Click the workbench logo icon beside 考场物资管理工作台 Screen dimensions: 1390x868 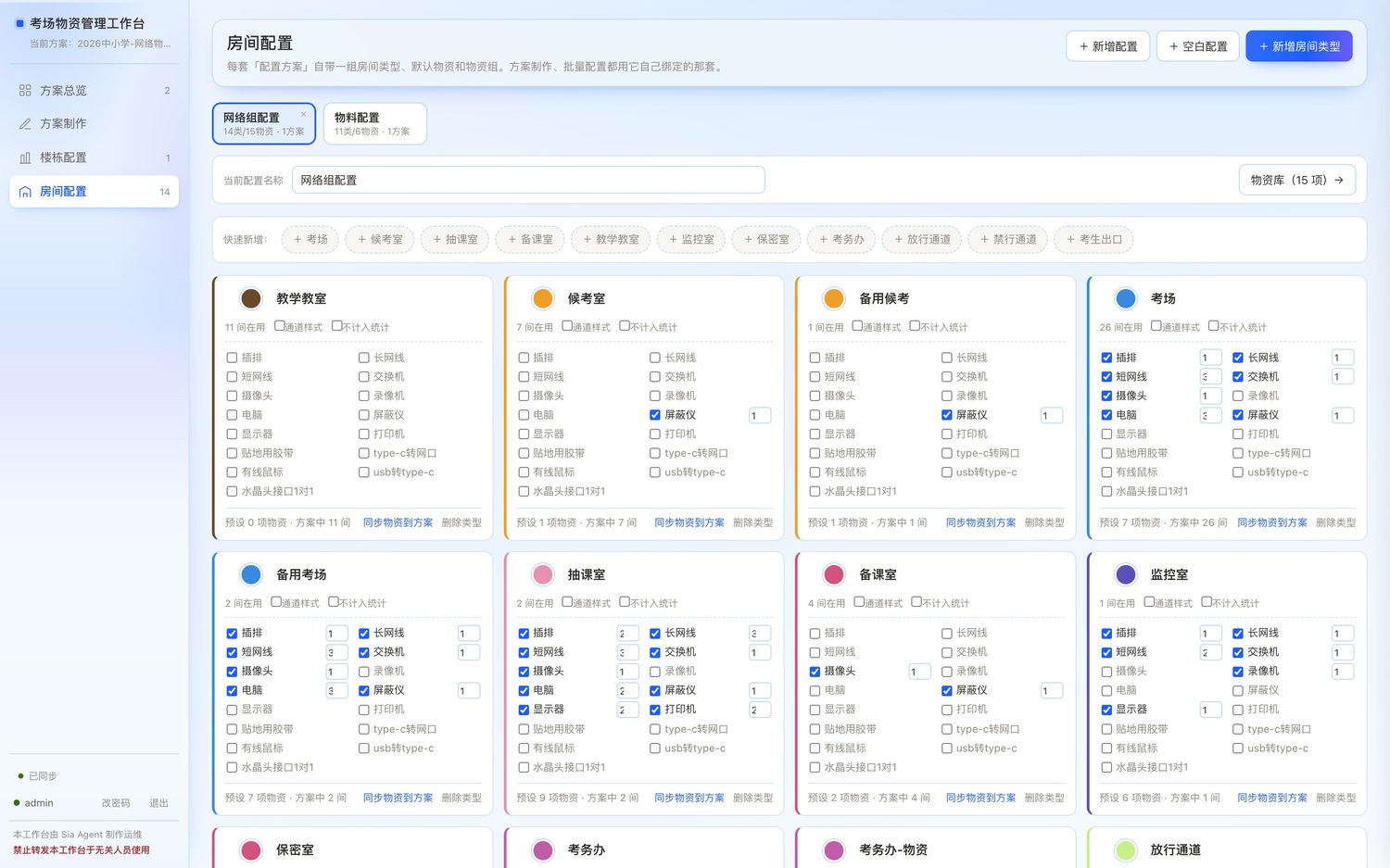(x=19, y=23)
